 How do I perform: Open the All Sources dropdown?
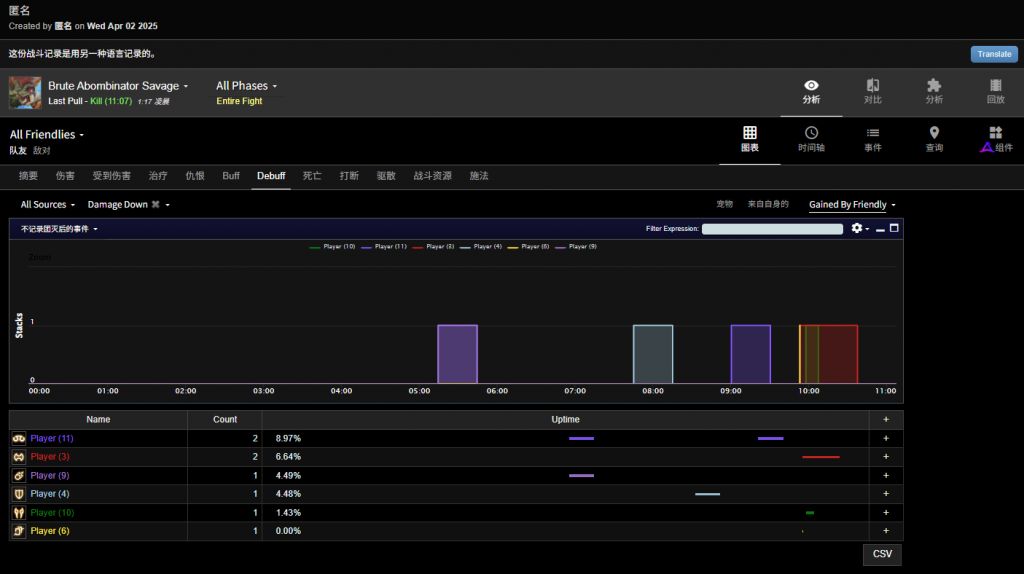coord(47,205)
